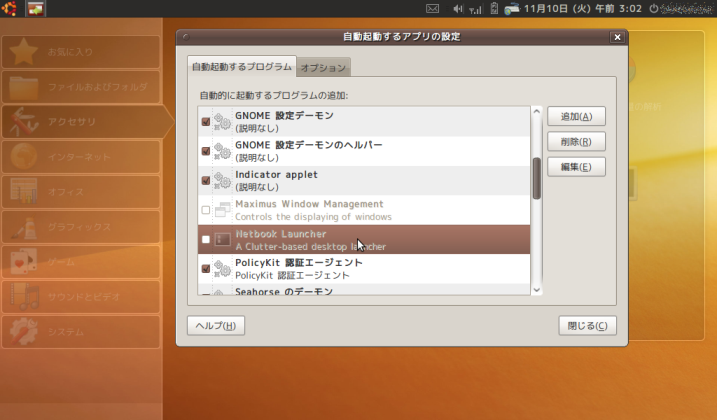Click the Ubuntu logo in the top panel
The height and width of the screenshot is (420, 717).
[x=9, y=8]
